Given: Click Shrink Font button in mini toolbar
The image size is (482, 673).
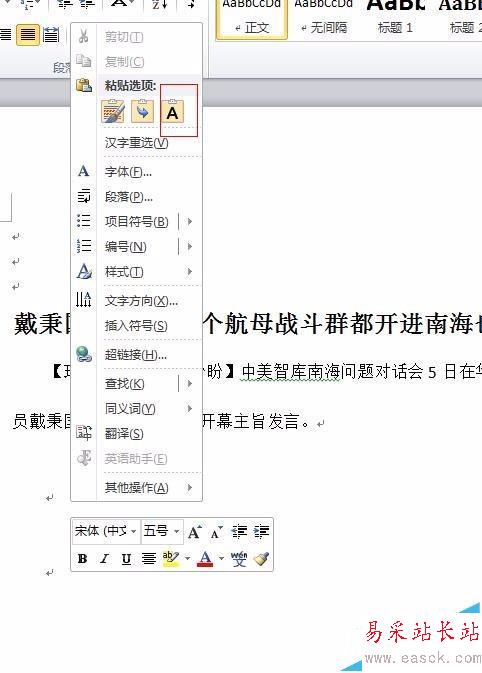Looking at the screenshot, I should pyautogui.click(x=217, y=532).
